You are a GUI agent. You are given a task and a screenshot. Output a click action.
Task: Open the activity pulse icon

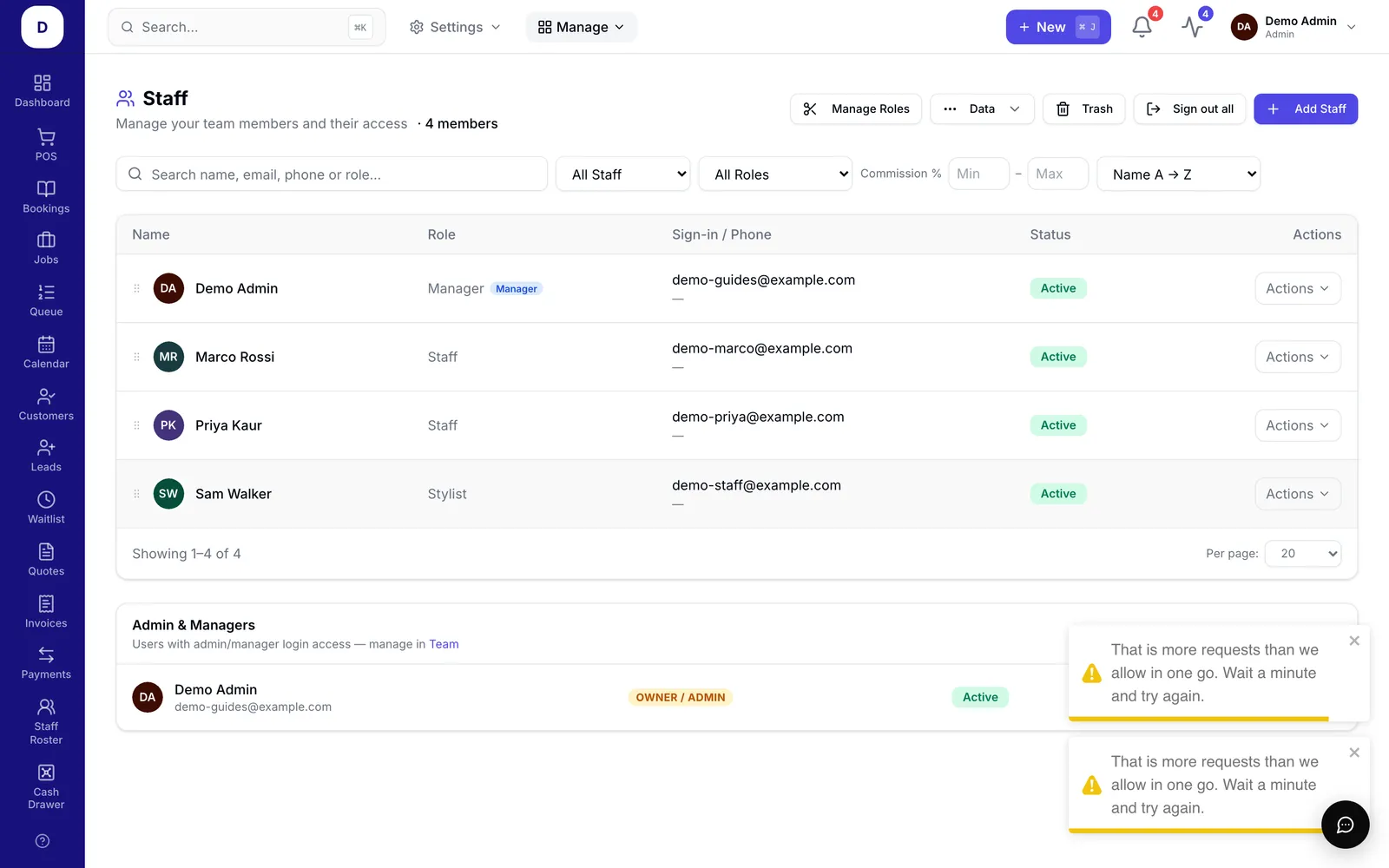tap(1192, 27)
